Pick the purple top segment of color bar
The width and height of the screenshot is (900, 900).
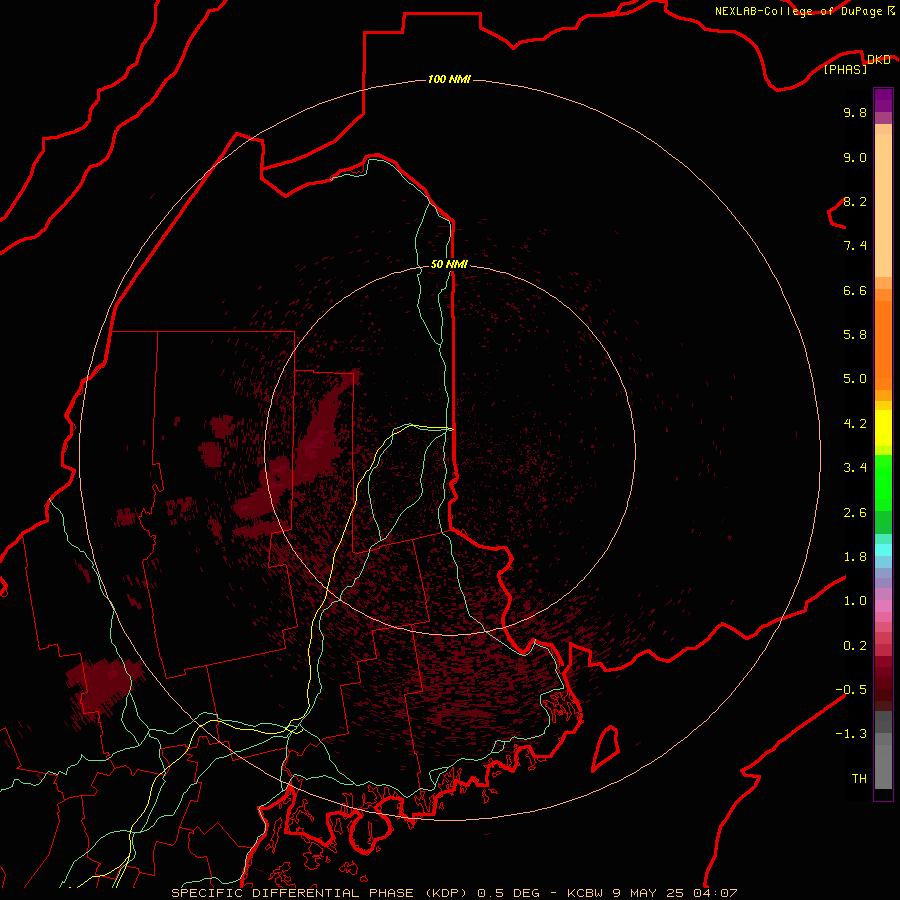tap(883, 100)
